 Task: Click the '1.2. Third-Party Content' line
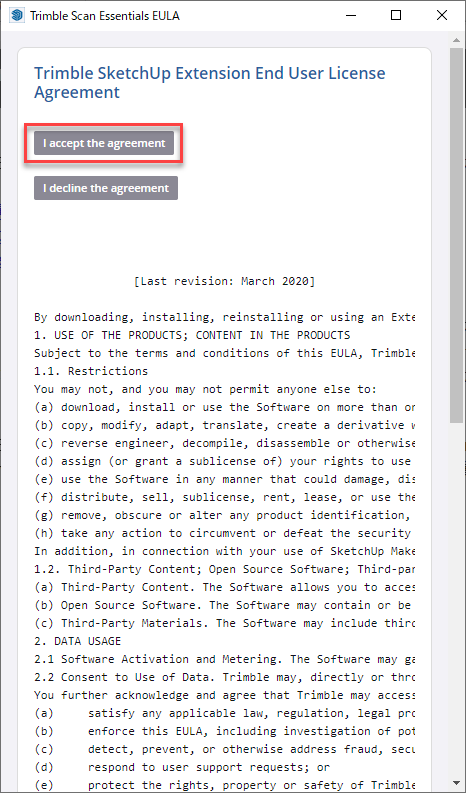[x=224, y=569]
